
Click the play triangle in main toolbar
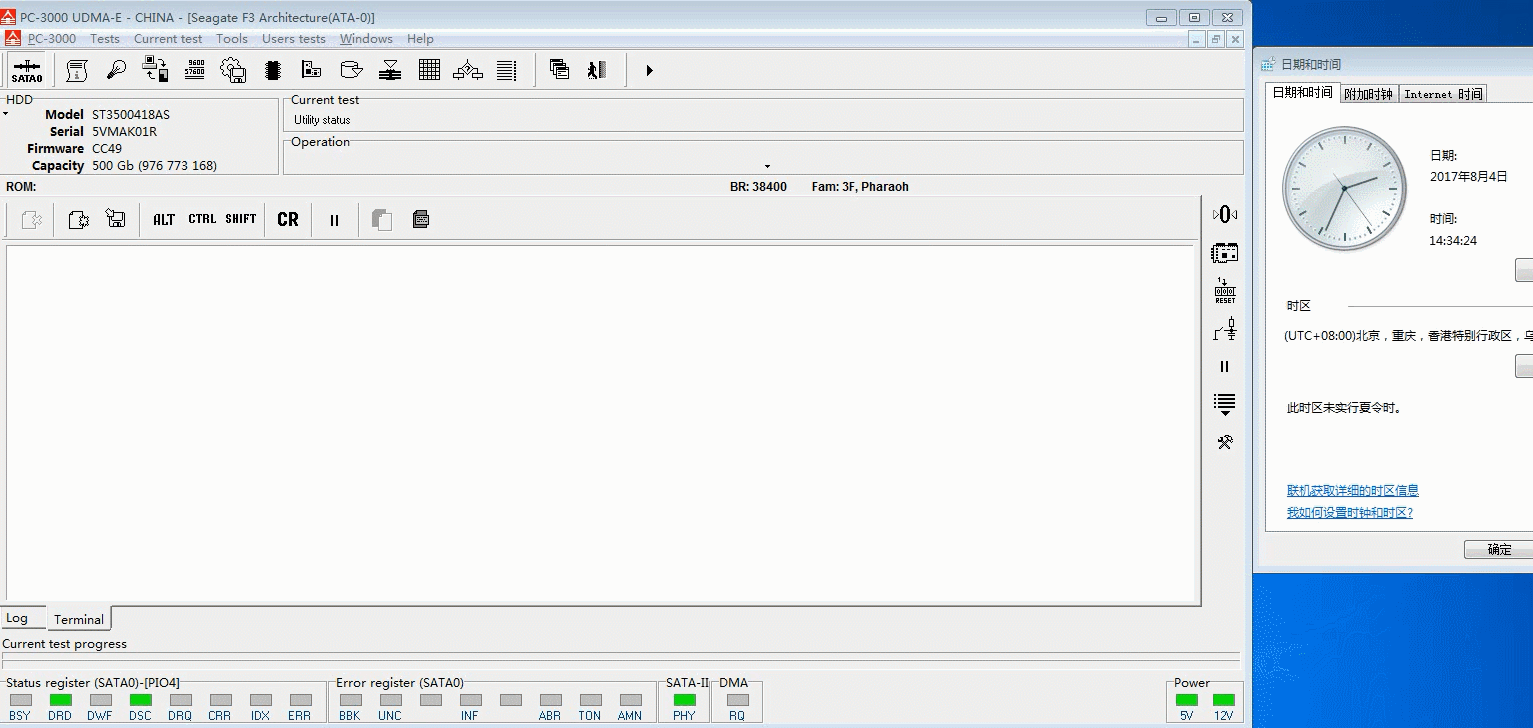649,70
